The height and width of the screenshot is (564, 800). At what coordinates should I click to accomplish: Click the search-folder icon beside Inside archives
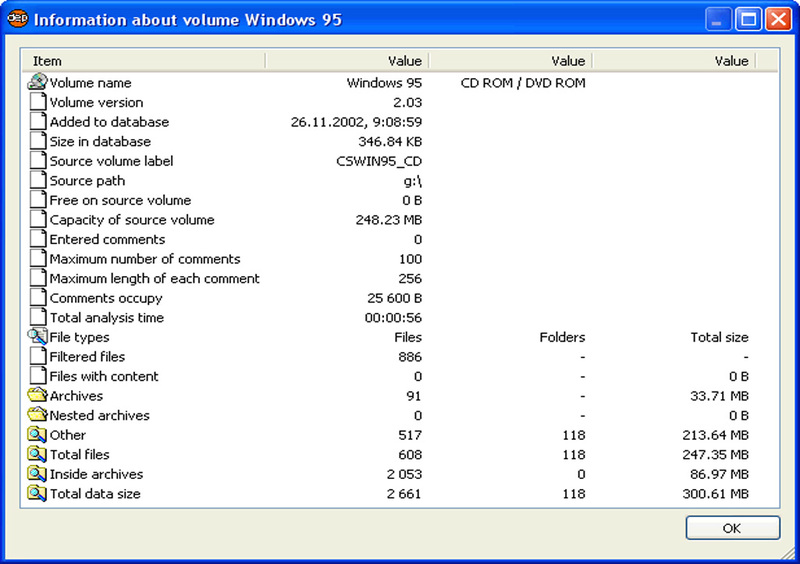point(37,474)
